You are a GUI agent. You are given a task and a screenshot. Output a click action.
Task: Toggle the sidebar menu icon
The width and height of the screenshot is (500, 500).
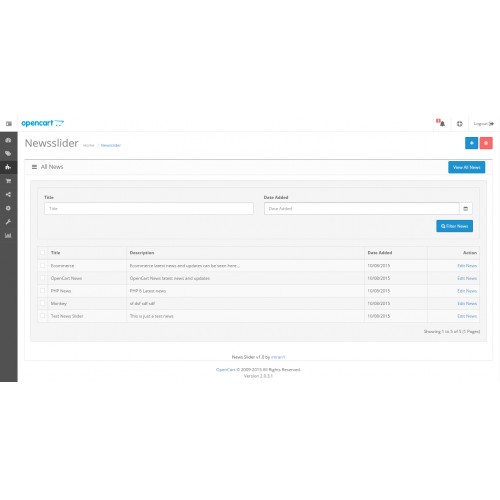9,124
